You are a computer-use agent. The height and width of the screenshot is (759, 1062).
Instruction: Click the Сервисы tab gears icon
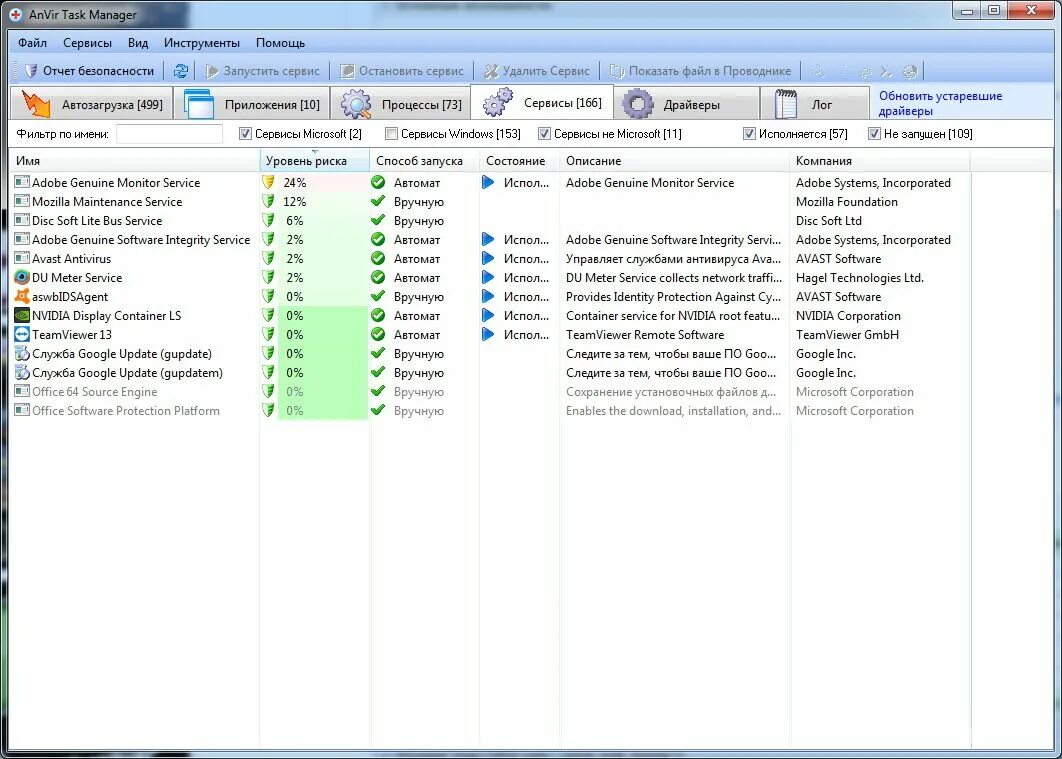[x=498, y=102]
